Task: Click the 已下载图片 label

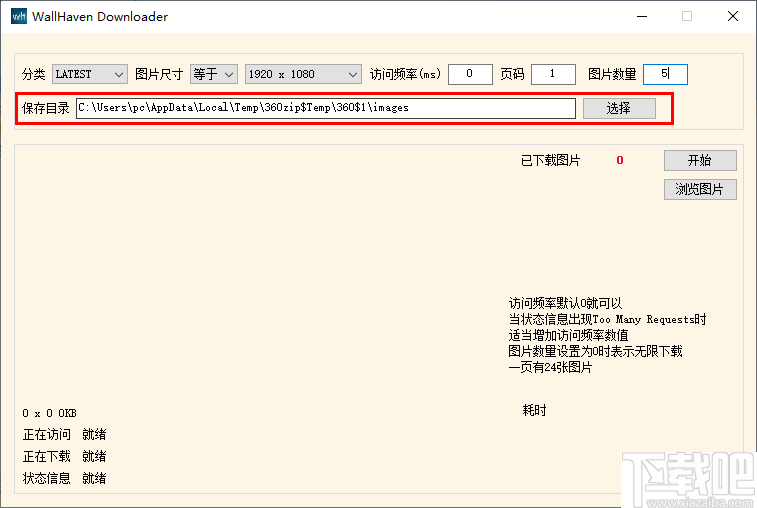Action: [x=550, y=160]
